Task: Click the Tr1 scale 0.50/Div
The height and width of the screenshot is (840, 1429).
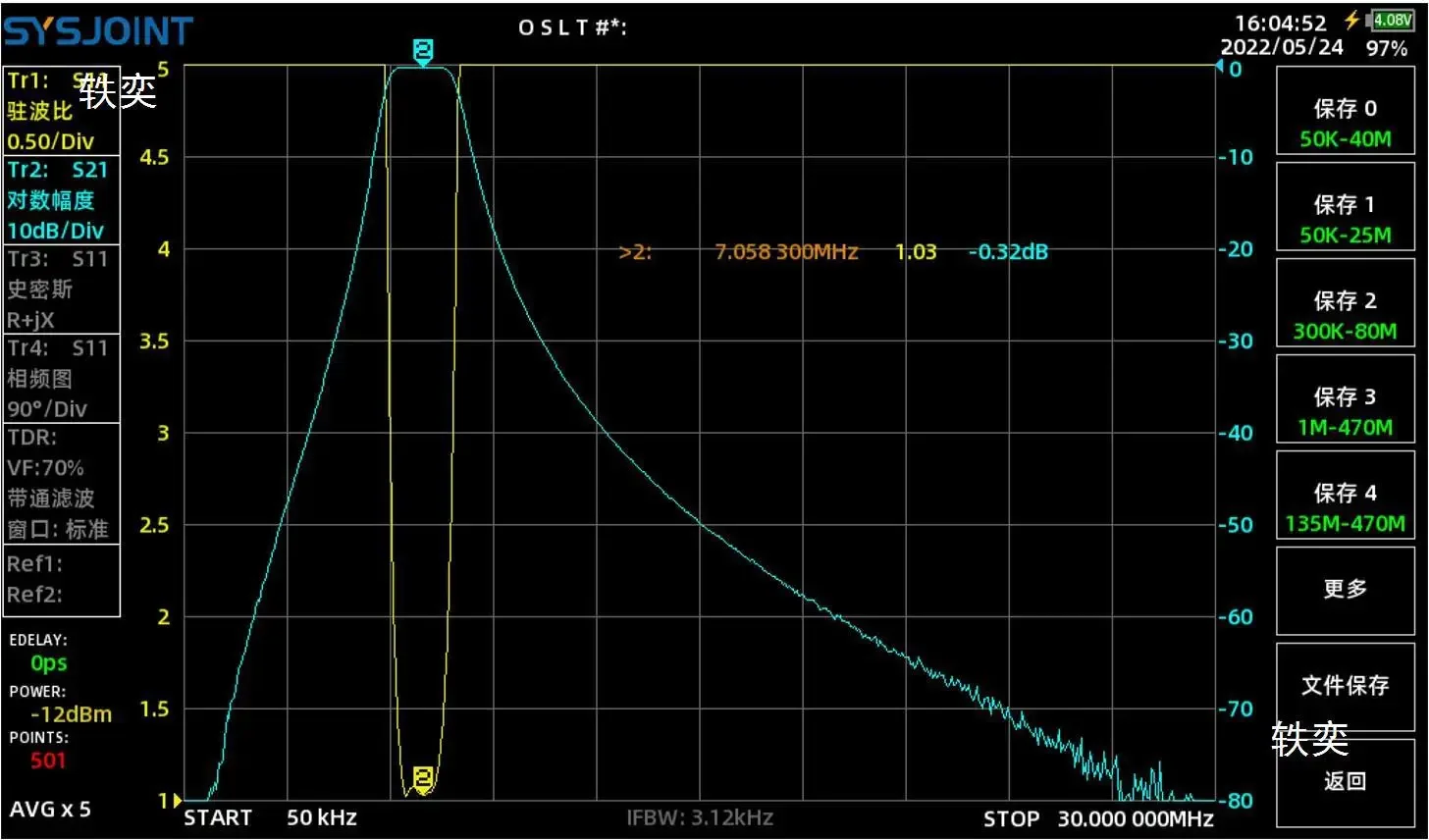Action: pos(50,141)
